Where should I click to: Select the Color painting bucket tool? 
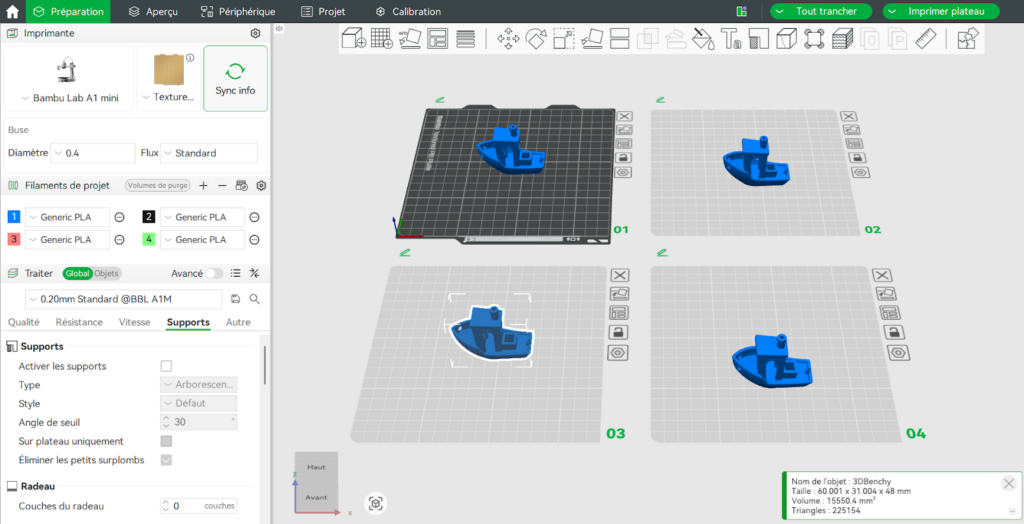pyautogui.click(x=704, y=39)
